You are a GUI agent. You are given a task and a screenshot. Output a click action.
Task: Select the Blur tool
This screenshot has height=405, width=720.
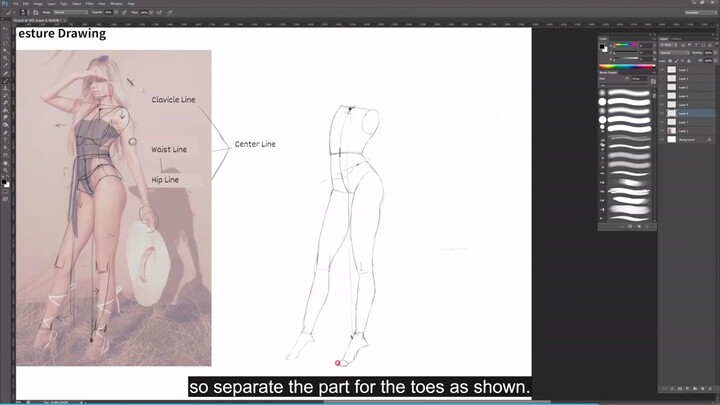(6, 118)
